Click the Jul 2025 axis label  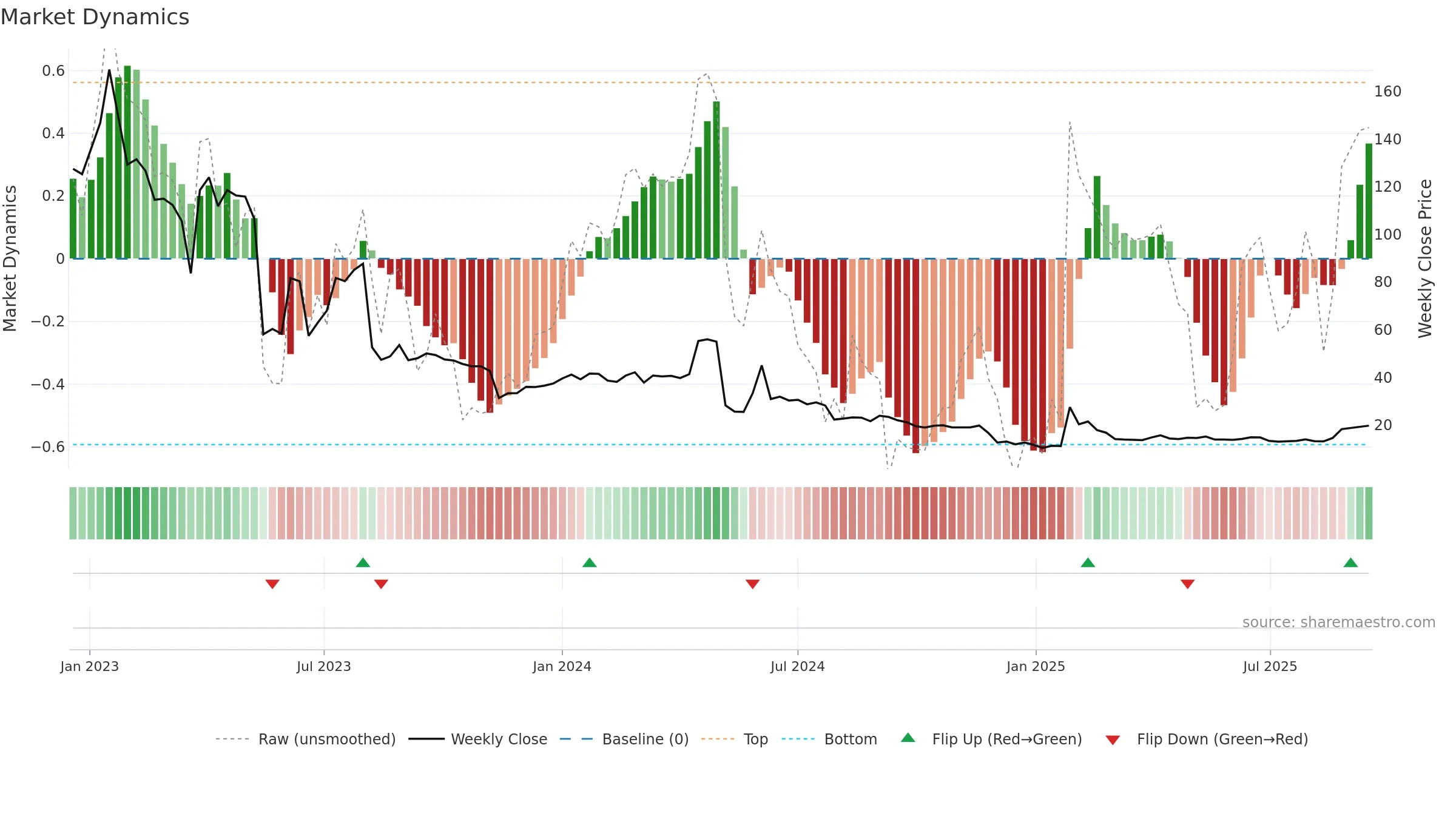point(1270,666)
